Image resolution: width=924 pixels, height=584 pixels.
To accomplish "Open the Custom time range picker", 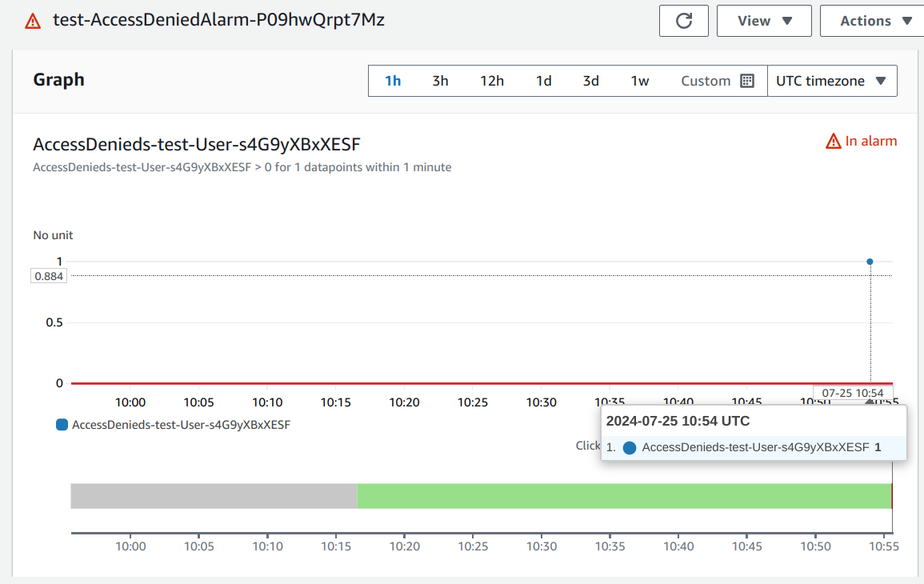I will coord(706,81).
